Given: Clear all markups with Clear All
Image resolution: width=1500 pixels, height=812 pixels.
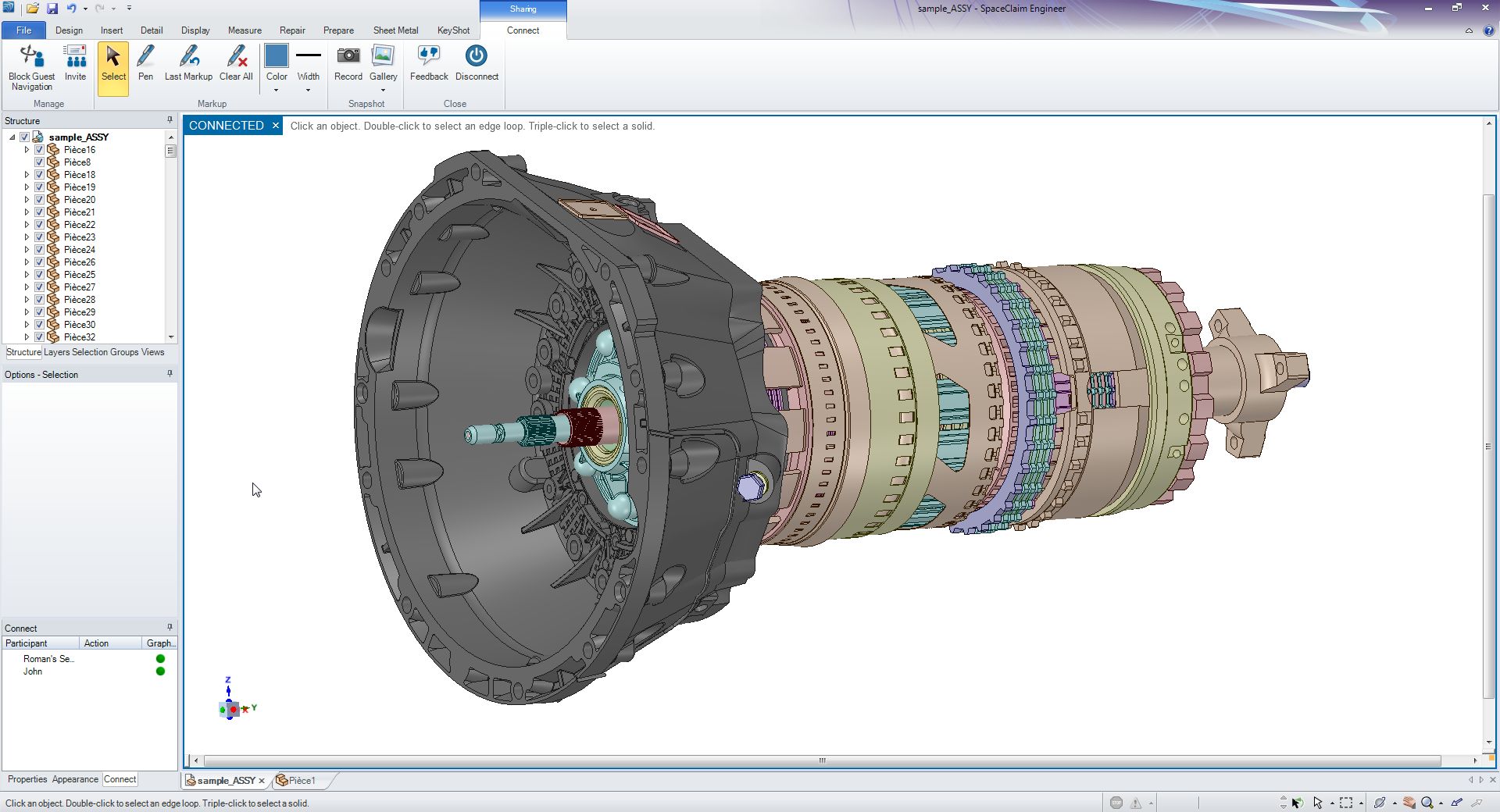Looking at the screenshot, I should pyautogui.click(x=236, y=62).
